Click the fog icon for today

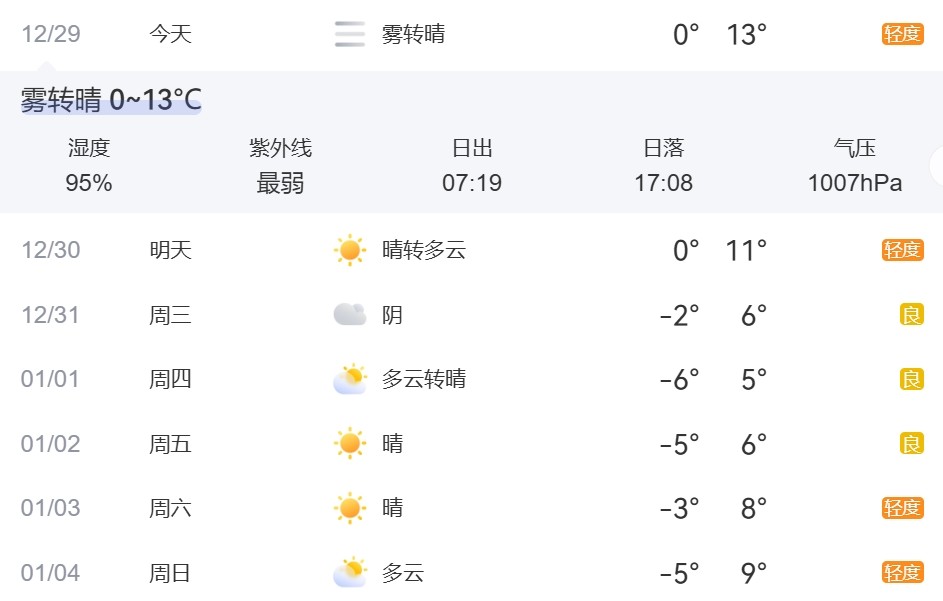[x=349, y=35]
